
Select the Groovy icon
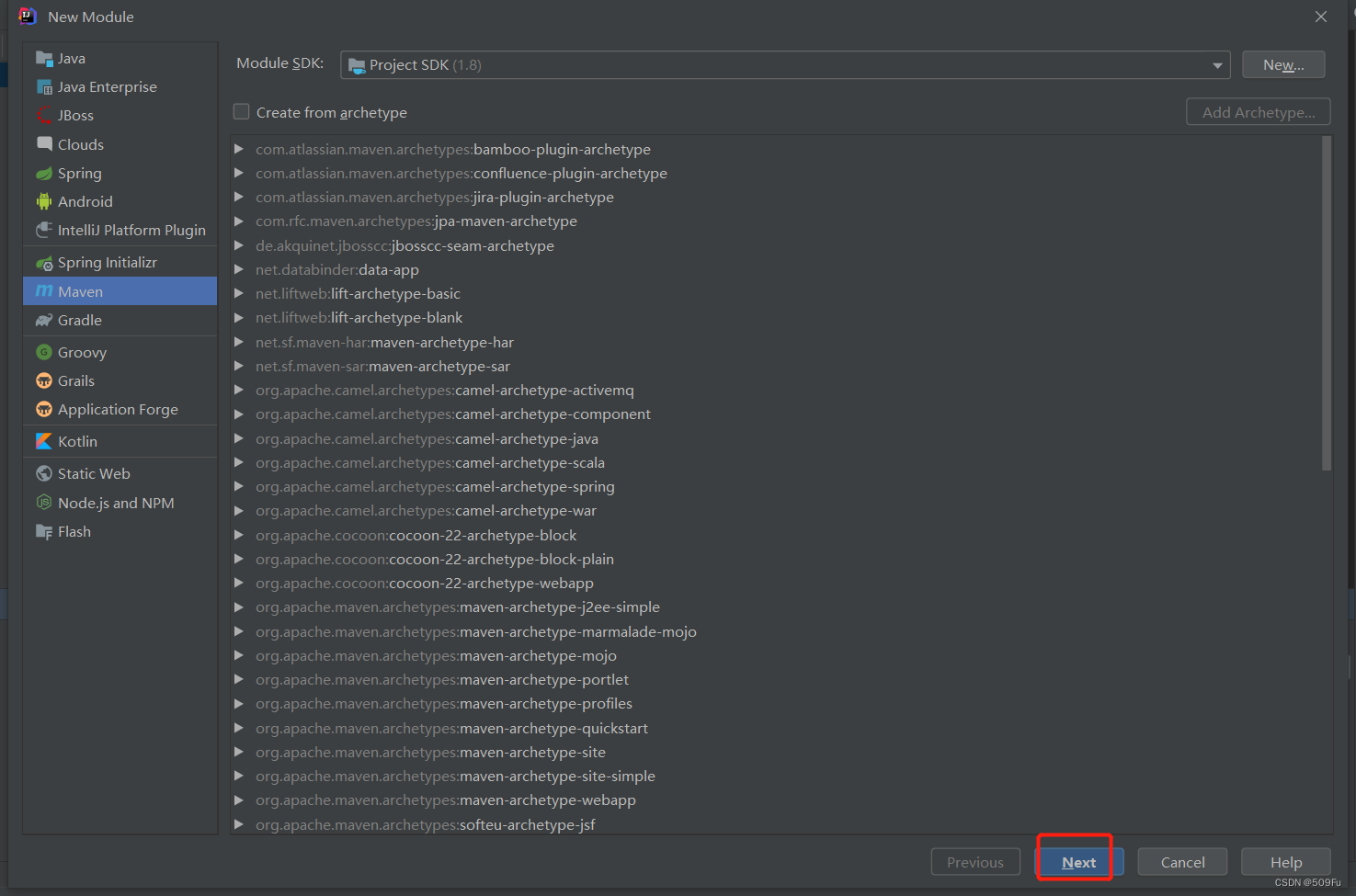[x=43, y=352]
